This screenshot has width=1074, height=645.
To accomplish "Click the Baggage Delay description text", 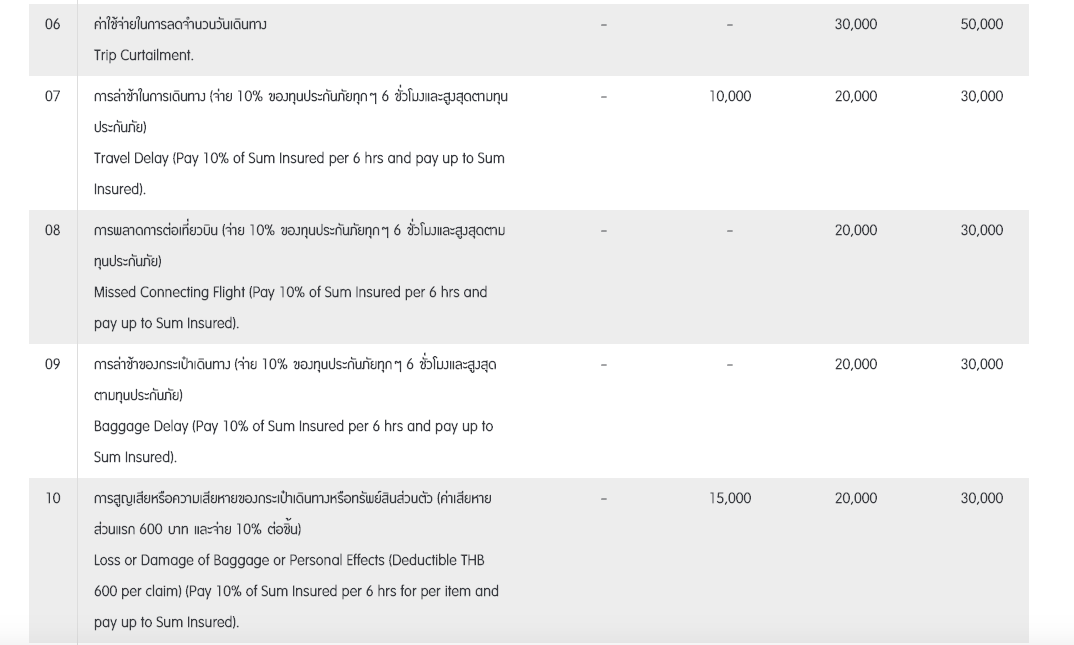I will (x=293, y=426).
